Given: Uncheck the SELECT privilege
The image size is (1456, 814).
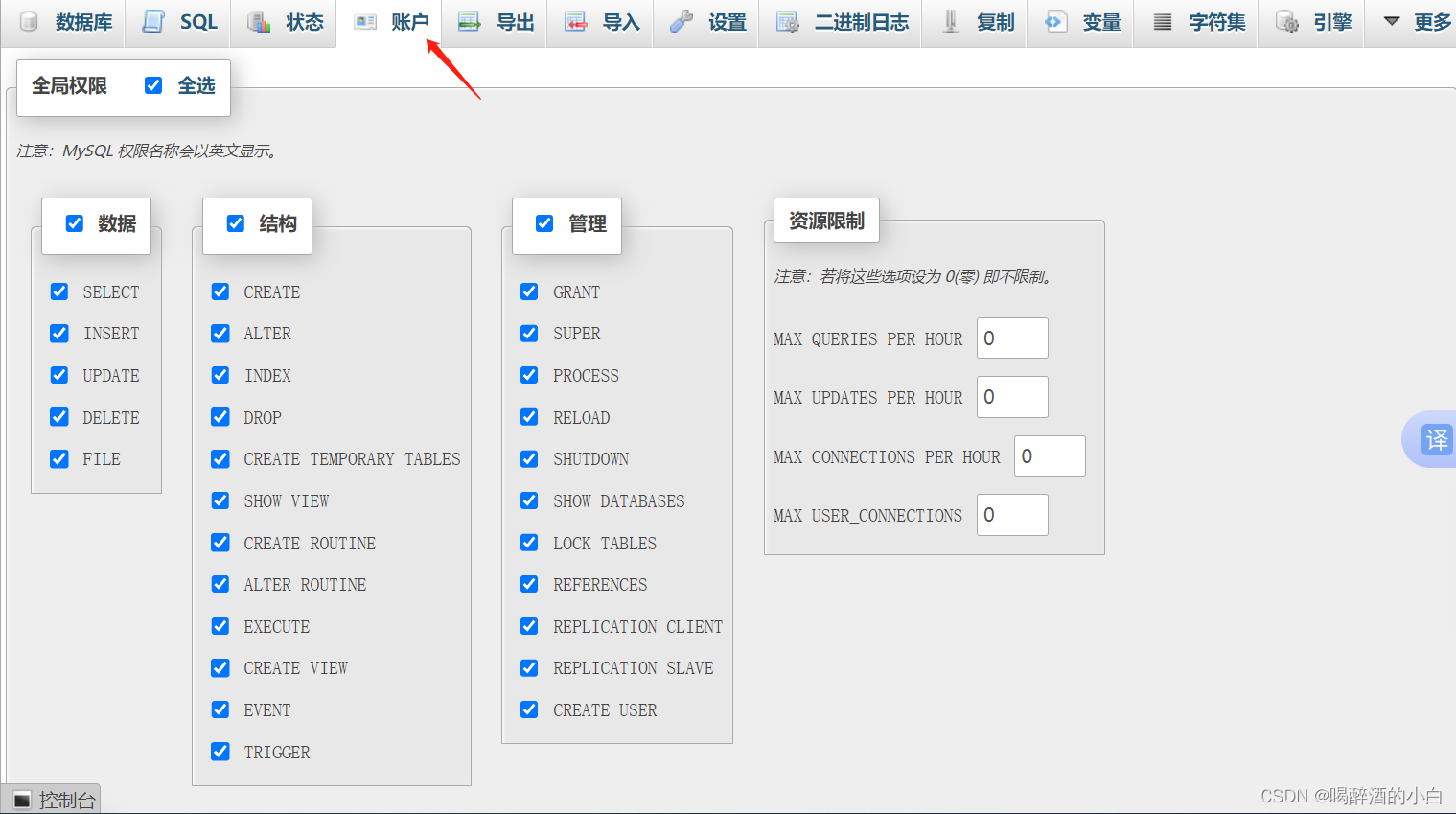Looking at the screenshot, I should coord(59,291).
